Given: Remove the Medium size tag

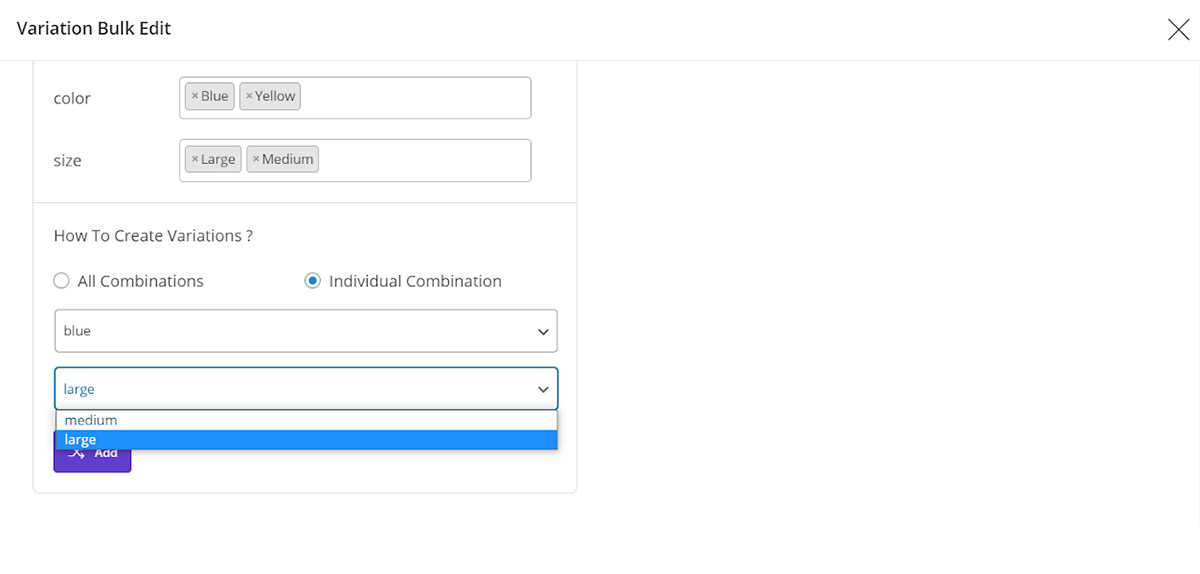Looking at the screenshot, I should tap(256, 159).
